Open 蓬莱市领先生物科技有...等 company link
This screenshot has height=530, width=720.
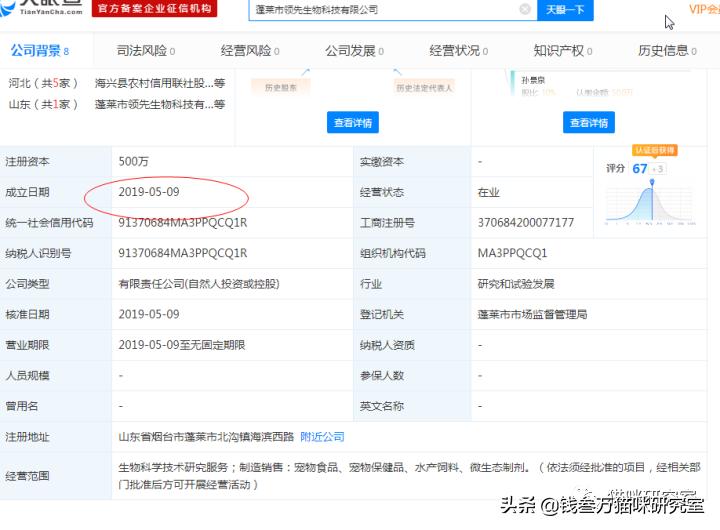click(160, 104)
